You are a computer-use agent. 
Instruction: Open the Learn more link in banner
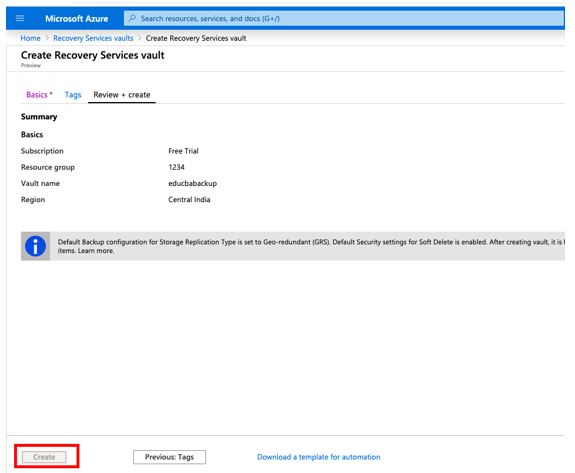(x=96, y=251)
